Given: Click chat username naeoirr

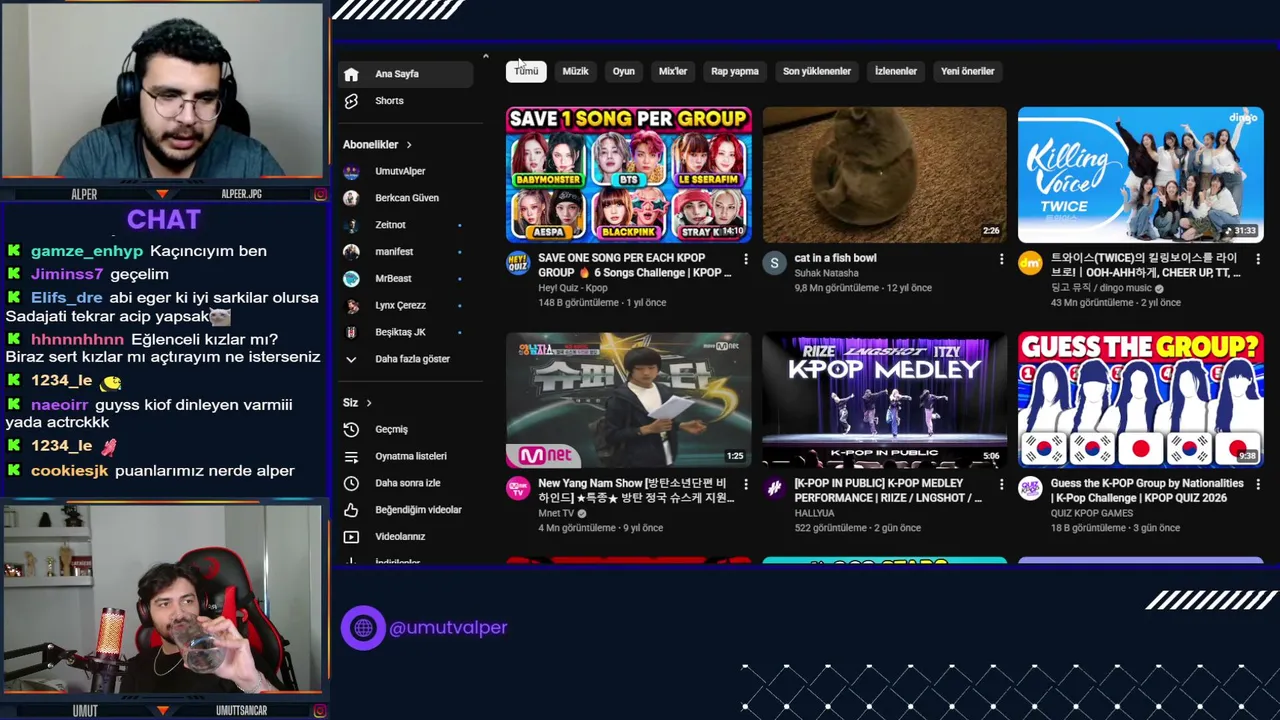Looking at the screenshot, I should point(59,405).
